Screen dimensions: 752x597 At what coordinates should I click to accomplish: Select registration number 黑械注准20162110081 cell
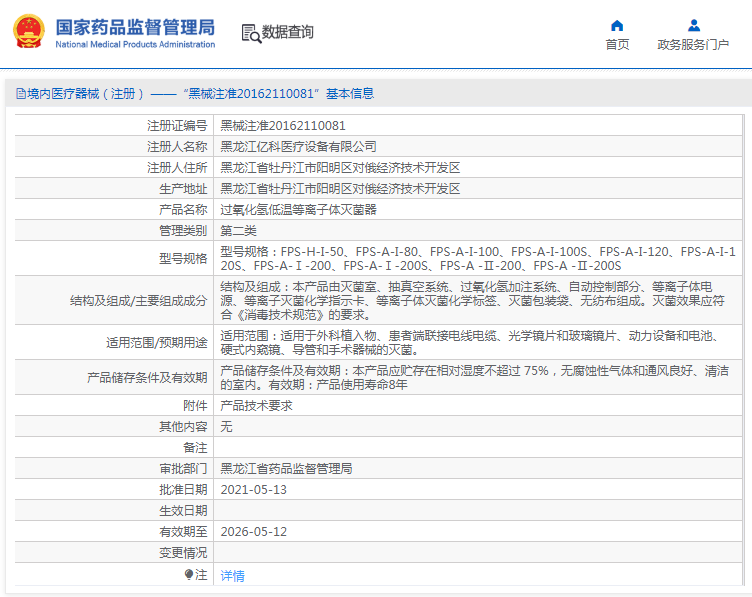tap(282, 126)
